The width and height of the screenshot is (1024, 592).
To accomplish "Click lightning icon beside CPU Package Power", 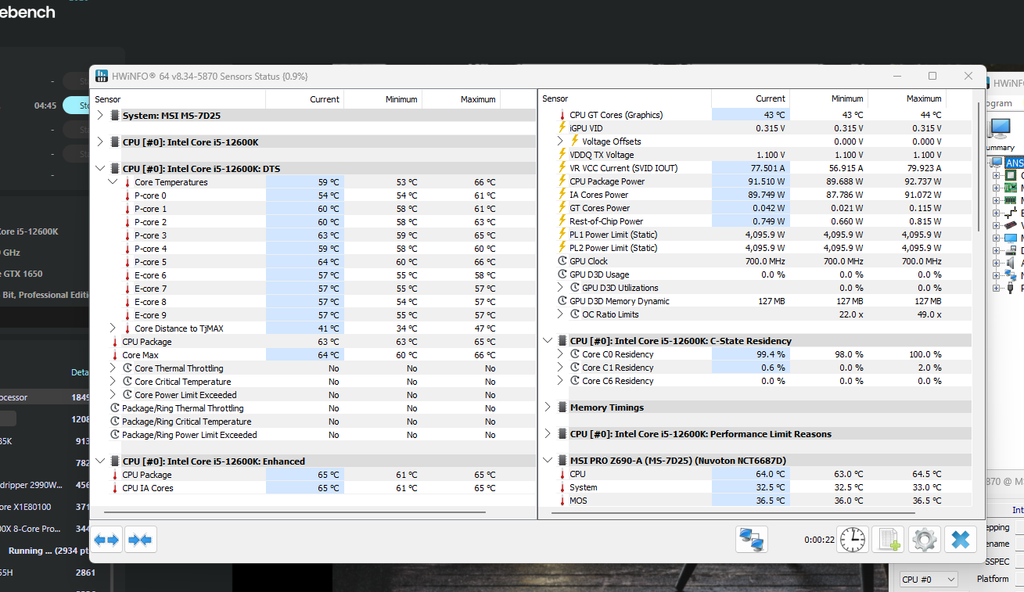I will tap(562, 181).
